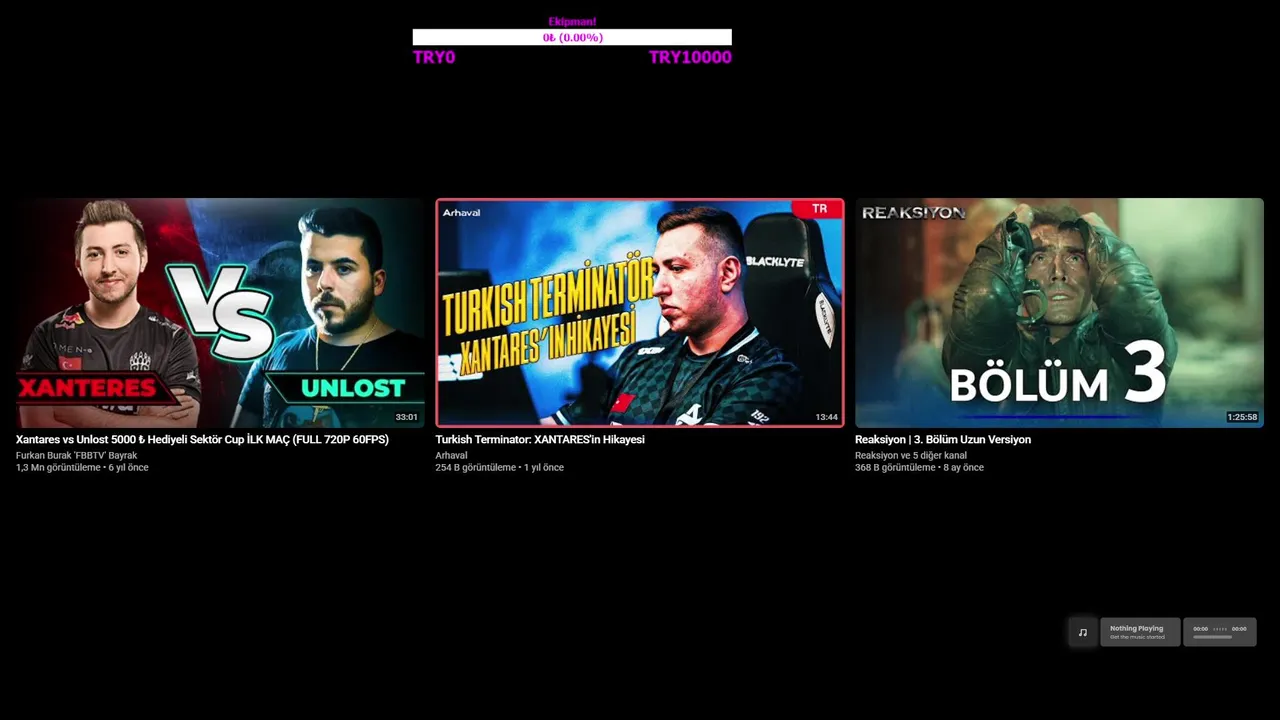Image resolution: width=1280 pixels, height=720 pixels.
Task: Open the Xantares vs Unlost video thumbnail
Action: 220,313
